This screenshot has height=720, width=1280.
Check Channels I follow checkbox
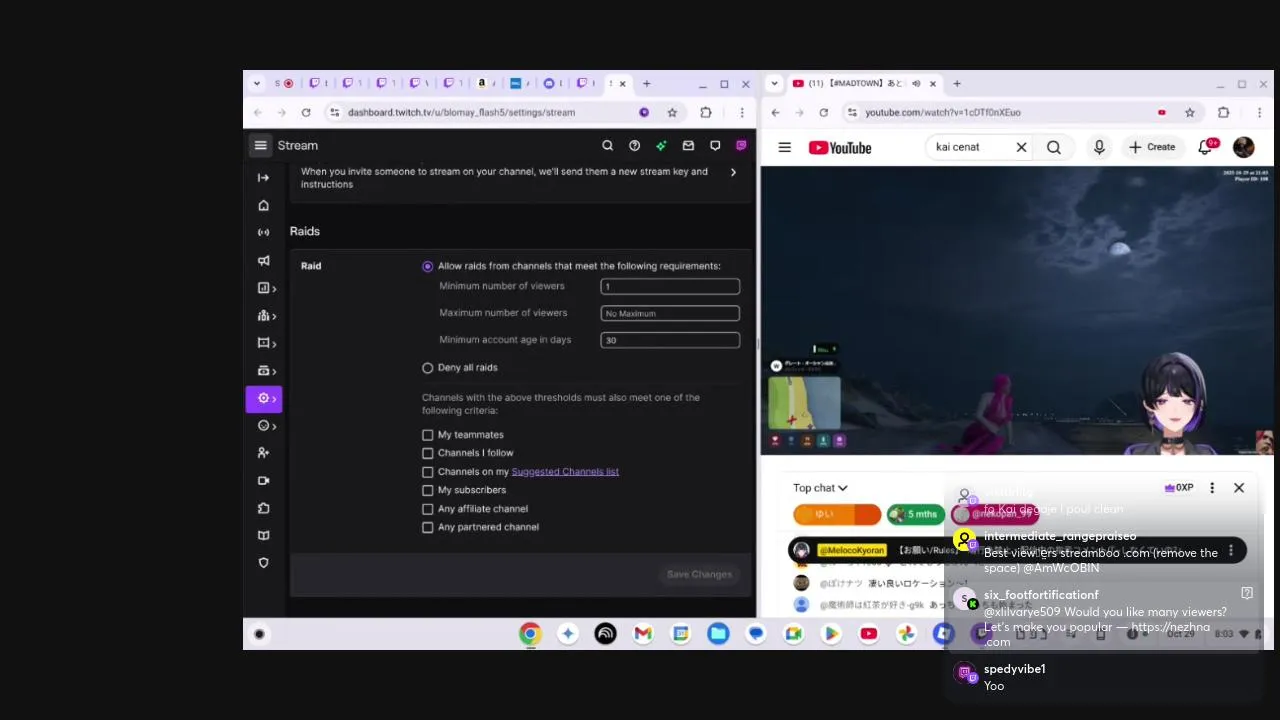[428, 453]
